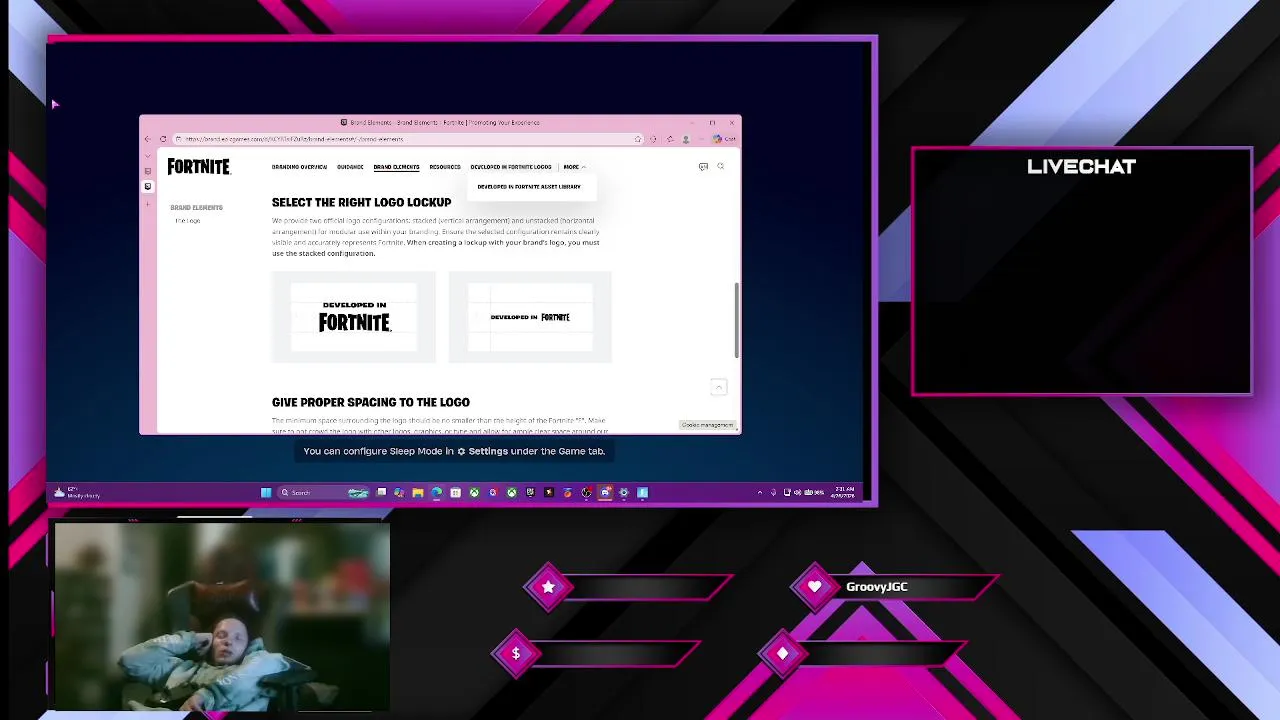Click the Fortnite logo in the page header

pos(198,166)
